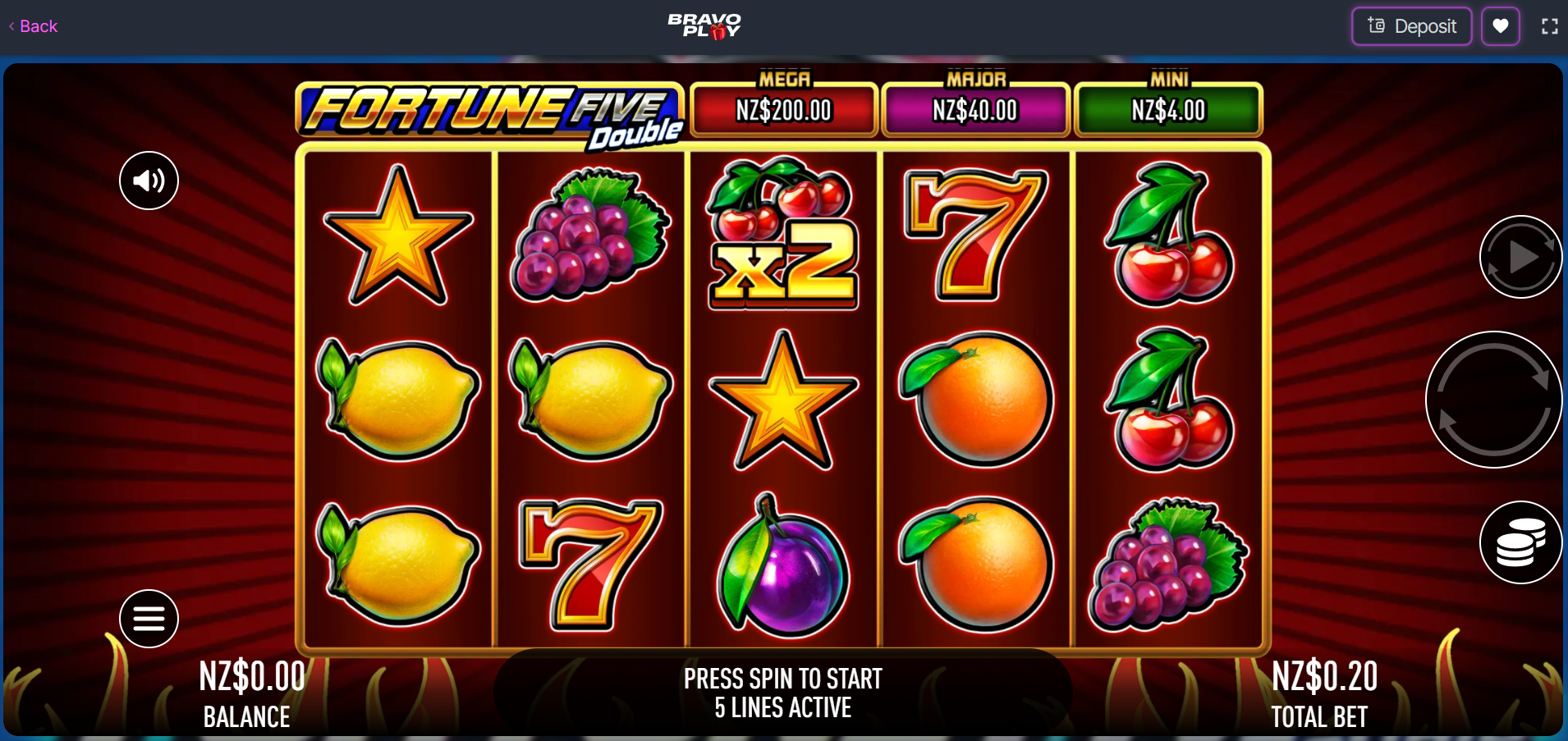This screenshot has width=1568, height=741.
Task: Click the red 7 on the fourth reel
Action: pos(975,235)
